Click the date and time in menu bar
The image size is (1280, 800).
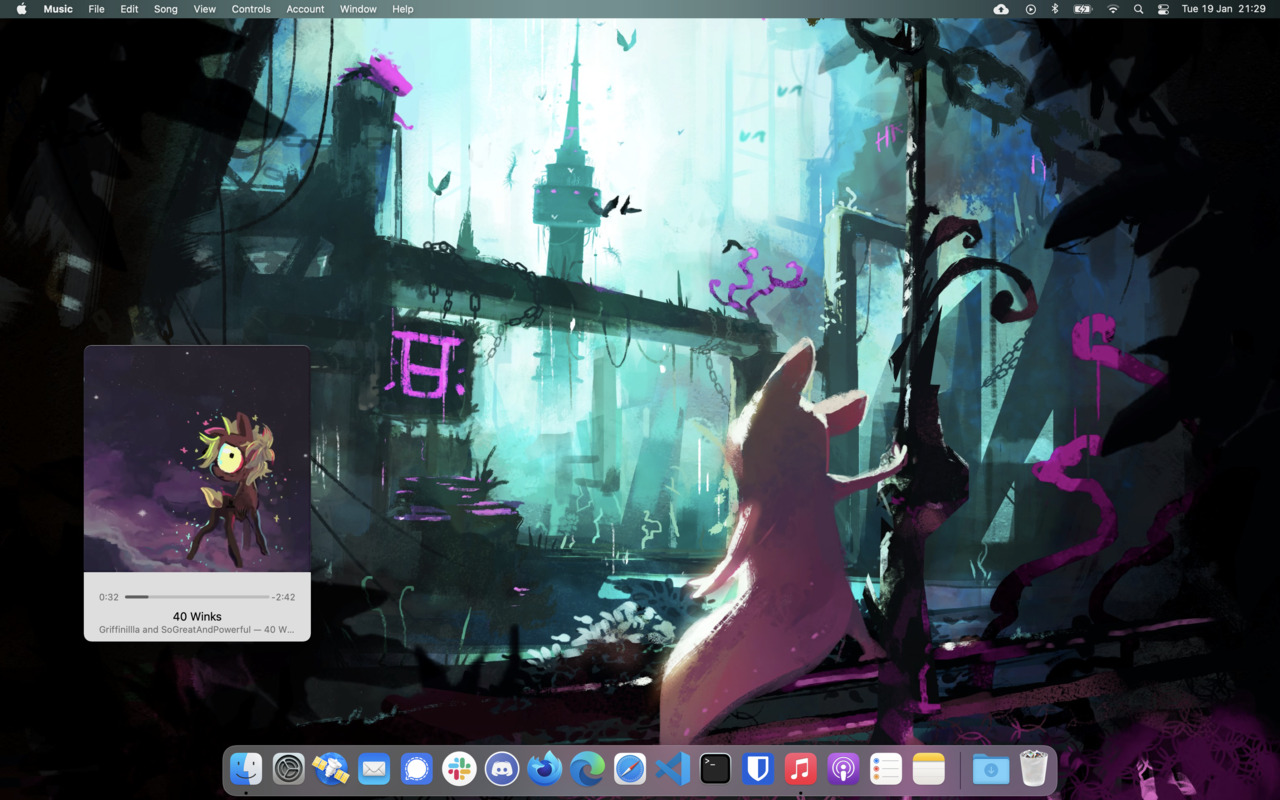[x=1224, y=9]
